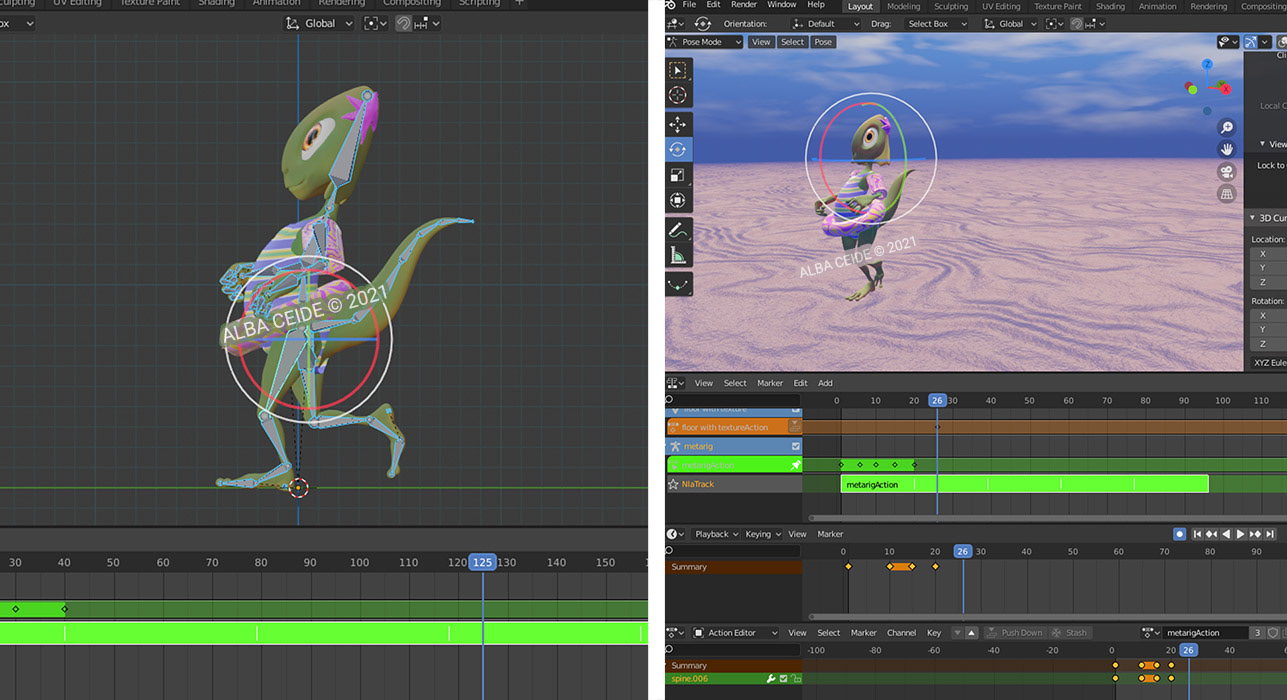
Task: Open Global transform orientation dropdown in right window
Action: coord(1009,24)
